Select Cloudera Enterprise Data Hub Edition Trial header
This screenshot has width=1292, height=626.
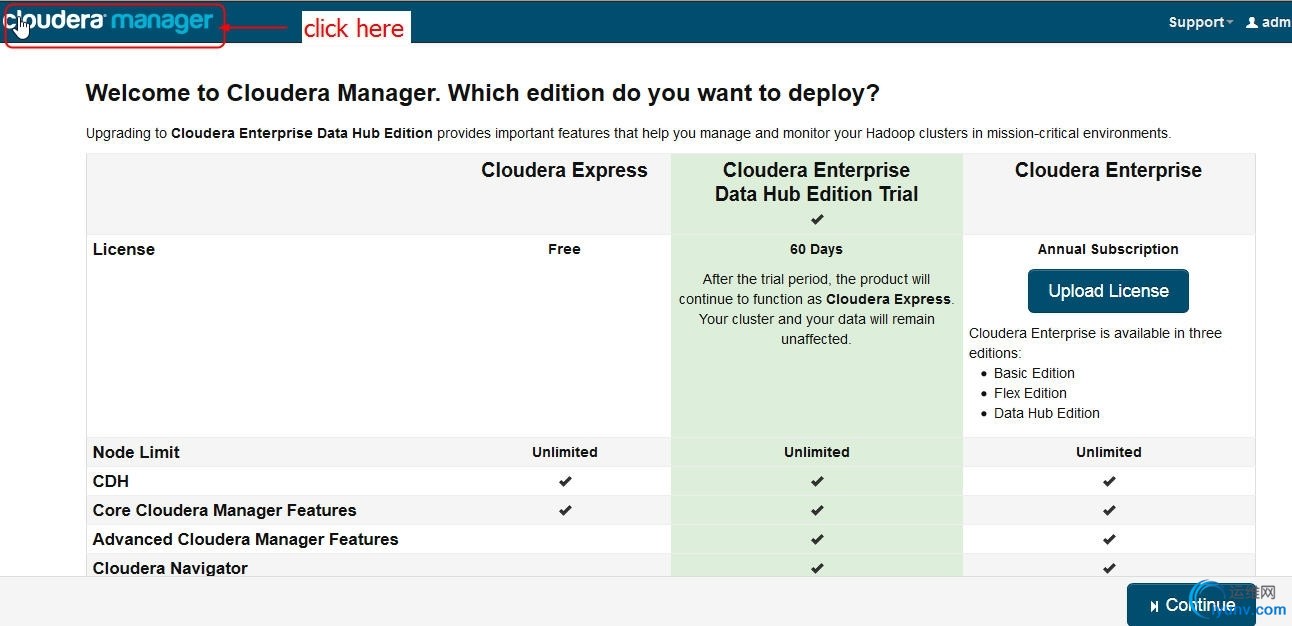[x=816, y=182]
